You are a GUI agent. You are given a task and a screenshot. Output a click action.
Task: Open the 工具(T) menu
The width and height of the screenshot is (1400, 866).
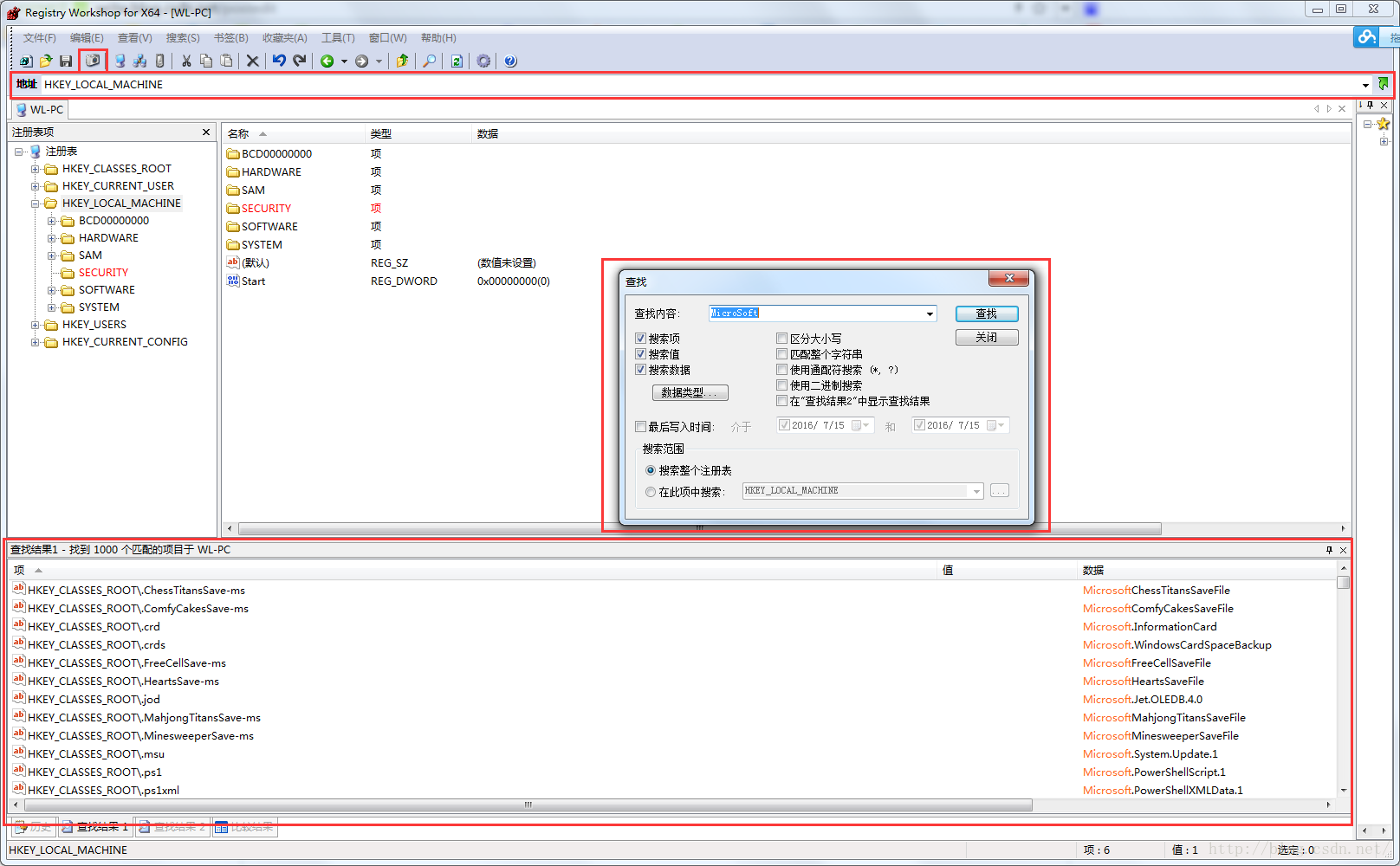tap(338, 38)
